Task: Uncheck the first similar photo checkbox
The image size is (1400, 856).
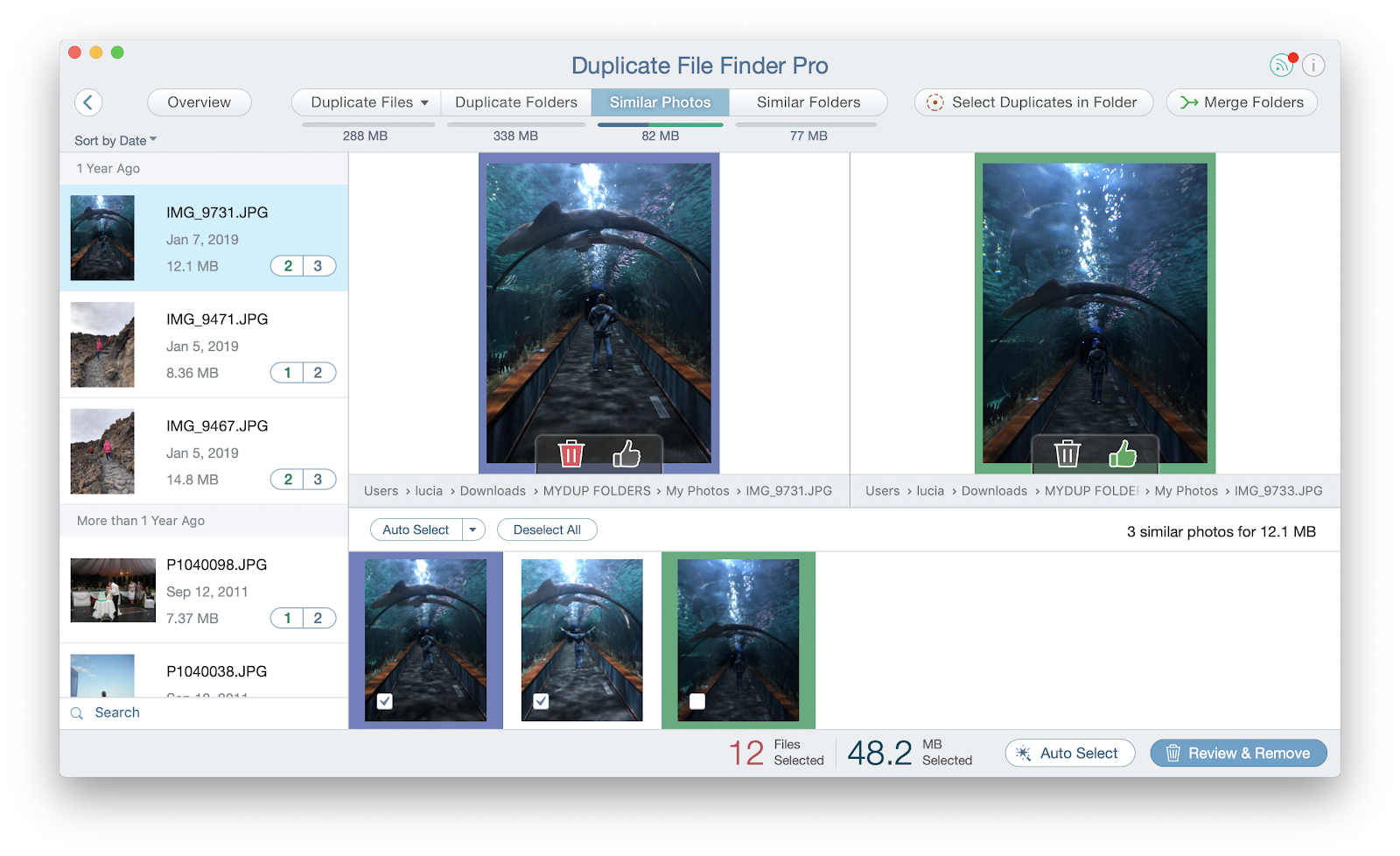Action: 385,701
